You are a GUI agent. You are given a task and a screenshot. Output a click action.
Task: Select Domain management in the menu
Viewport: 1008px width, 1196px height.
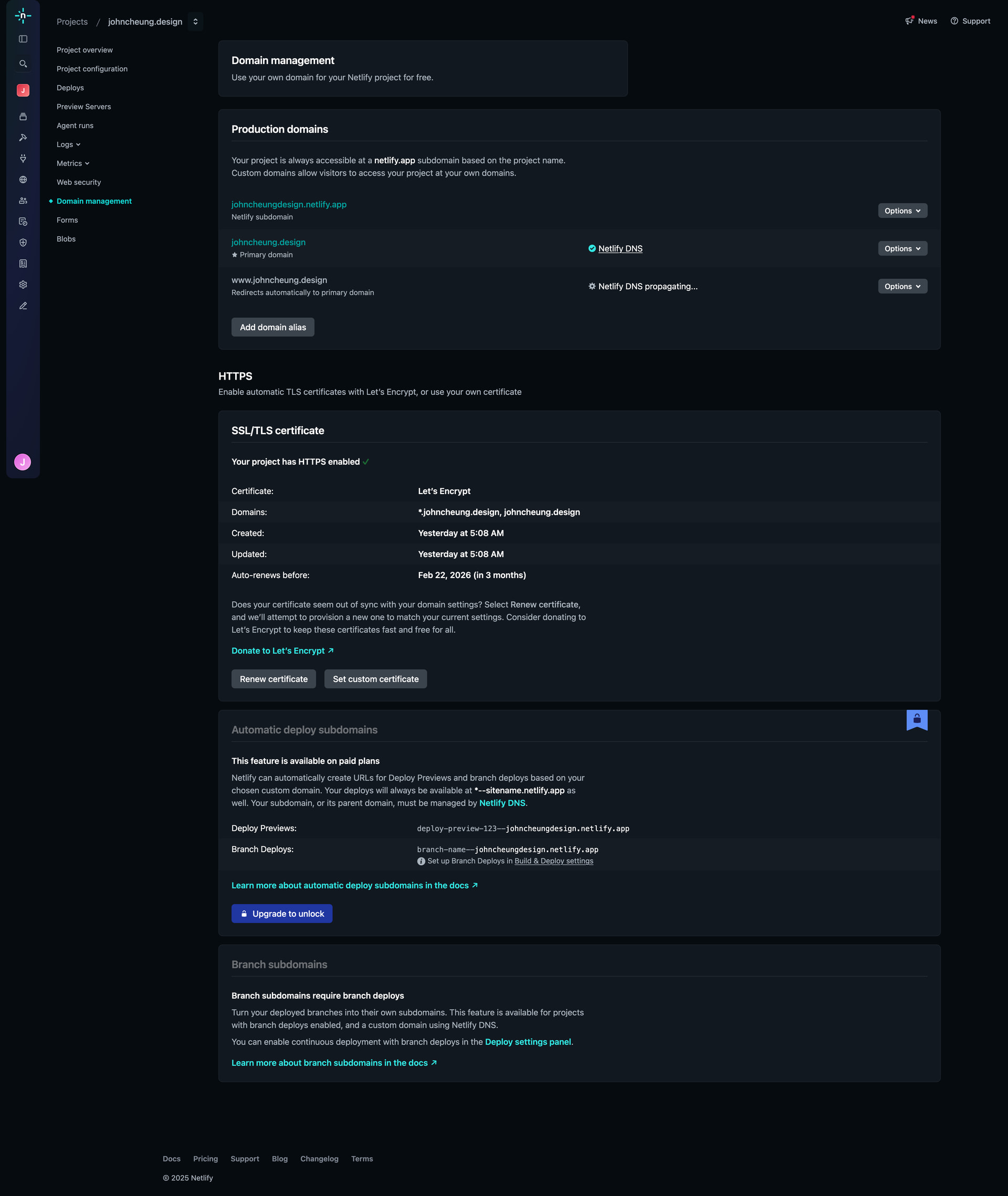point(94,201)
